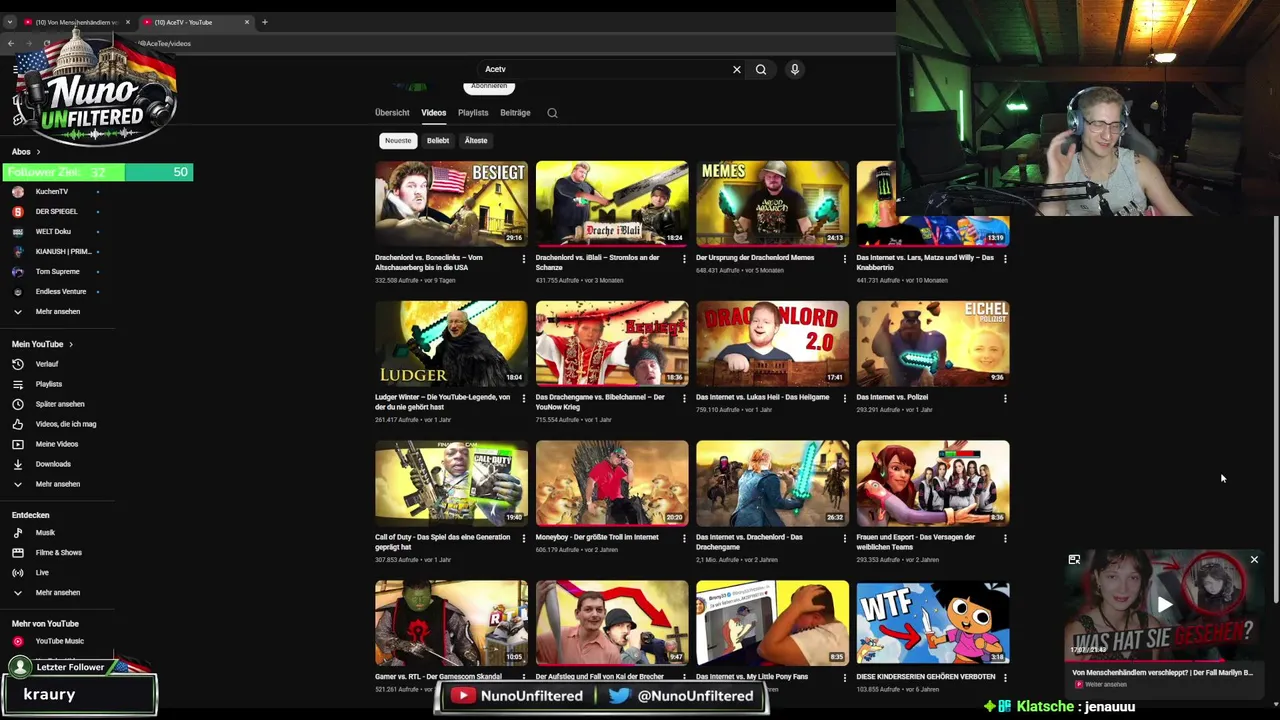
Task: Open options for Drachenlord vs. iBlali video
Action: [x=684, y=259]
